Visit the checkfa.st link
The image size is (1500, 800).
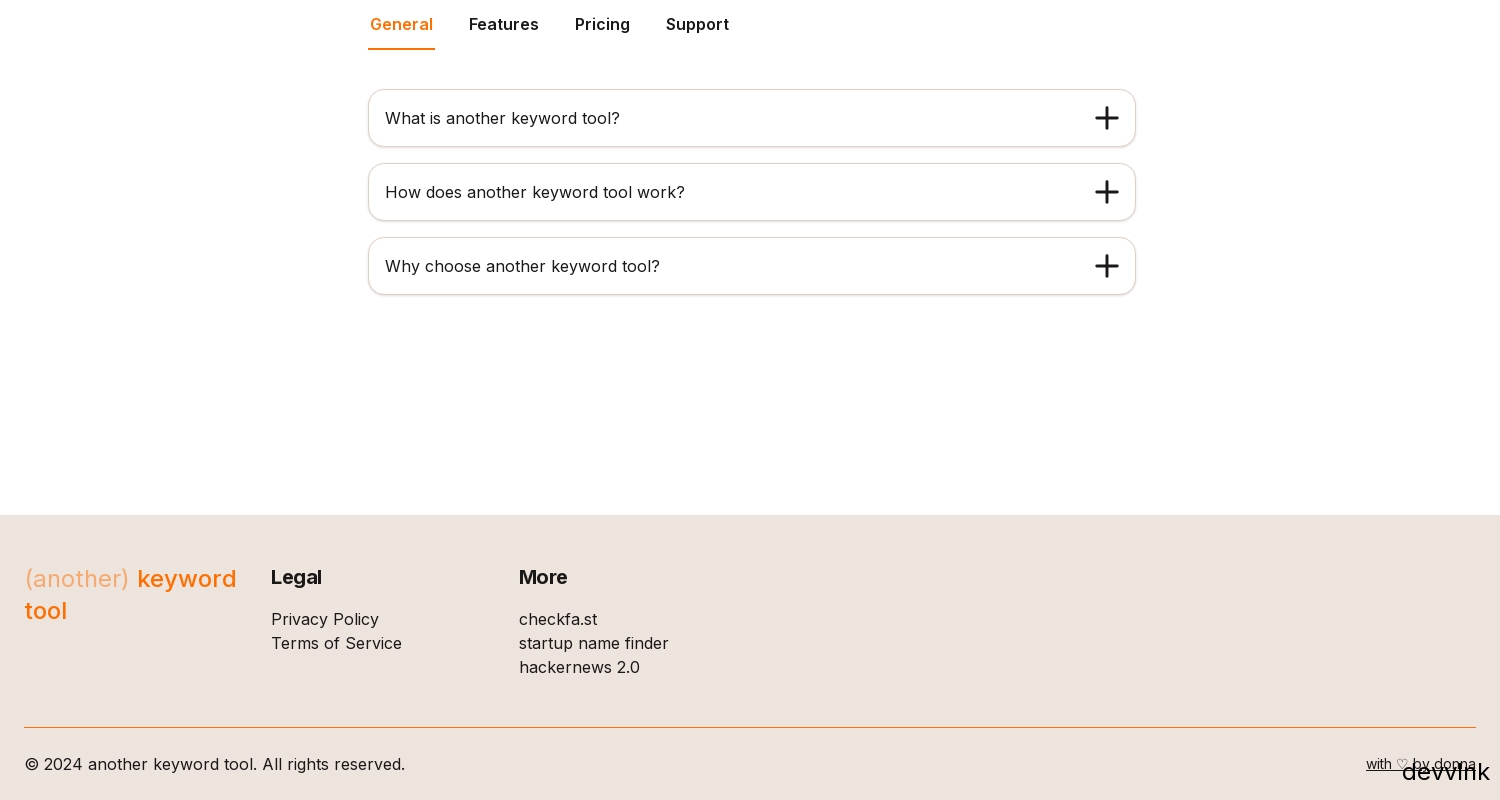coord(558,619)
